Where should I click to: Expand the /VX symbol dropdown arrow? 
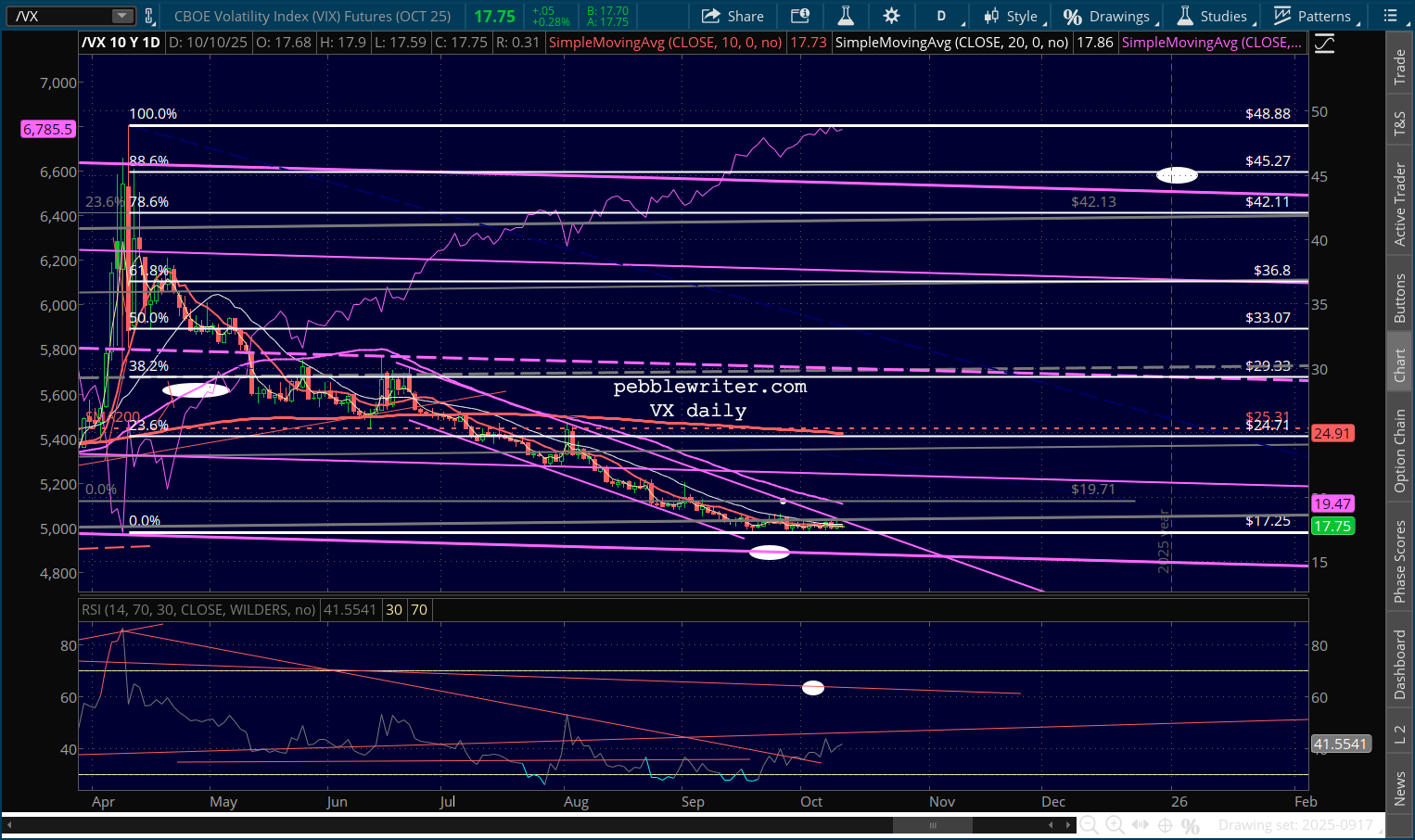click(x=122, y=16)
